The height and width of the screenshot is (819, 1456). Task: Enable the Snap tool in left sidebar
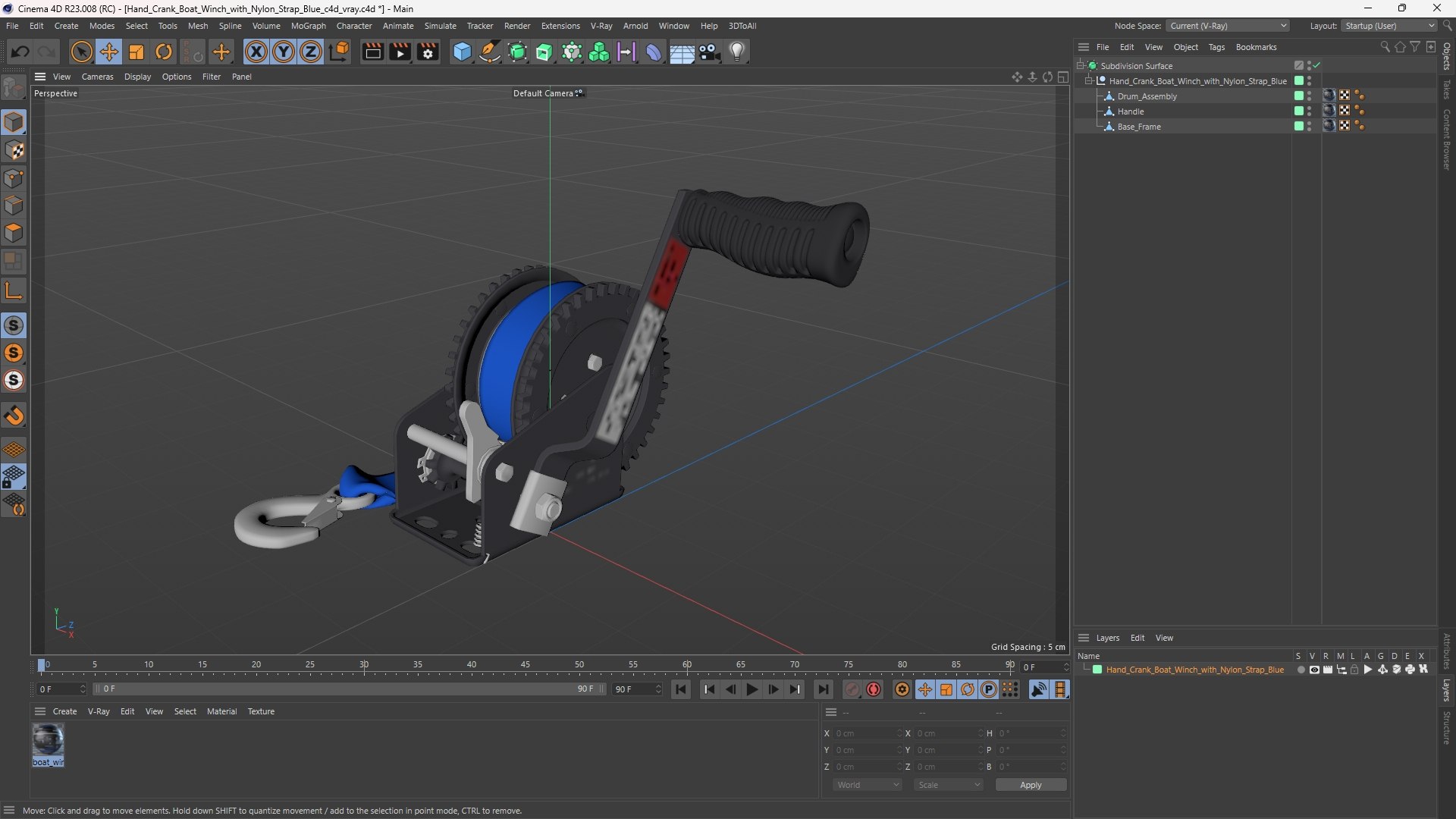point(14,416)
